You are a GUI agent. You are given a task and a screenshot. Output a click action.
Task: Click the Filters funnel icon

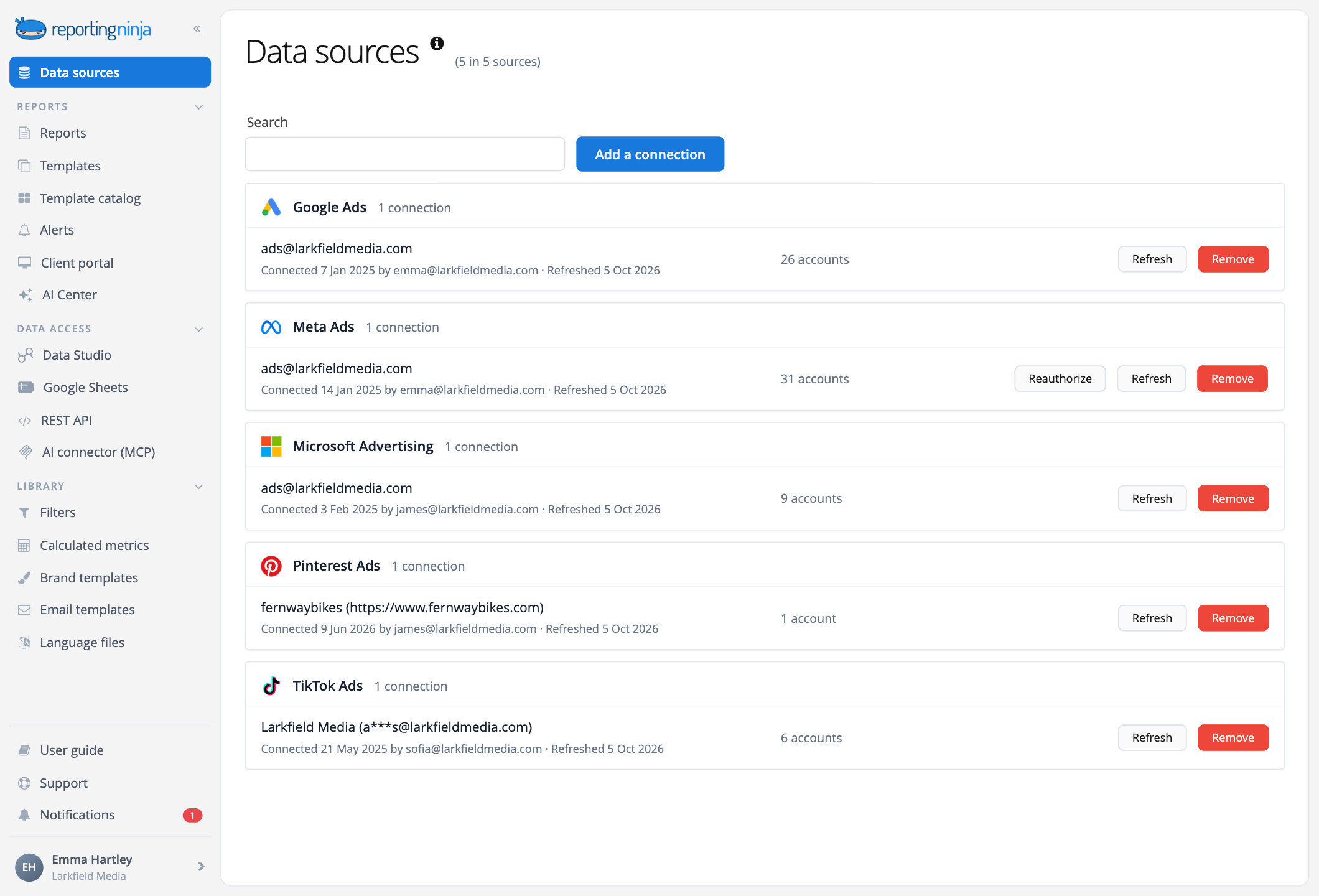point(24,513)
